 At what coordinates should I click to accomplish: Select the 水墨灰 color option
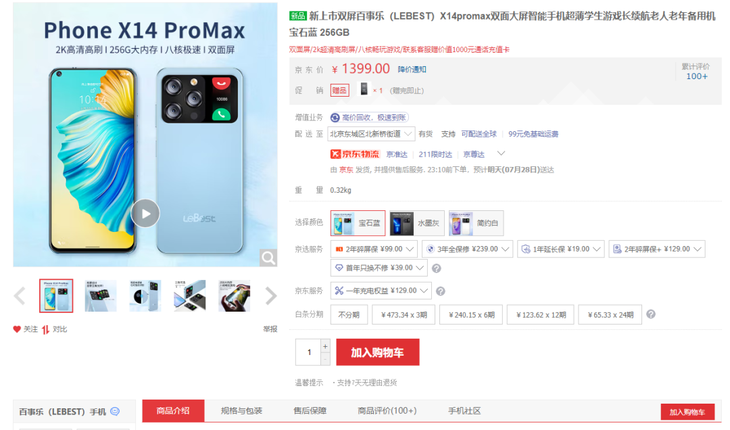416,223
